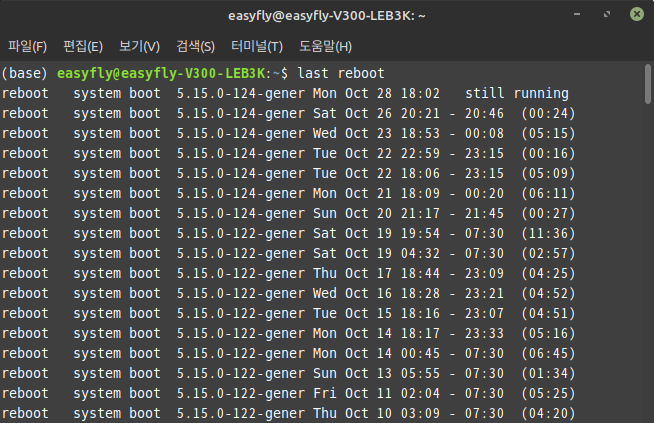Click the "Sat Oct 19 04:32" boot date
654x423 pixels.
(376, 254)
